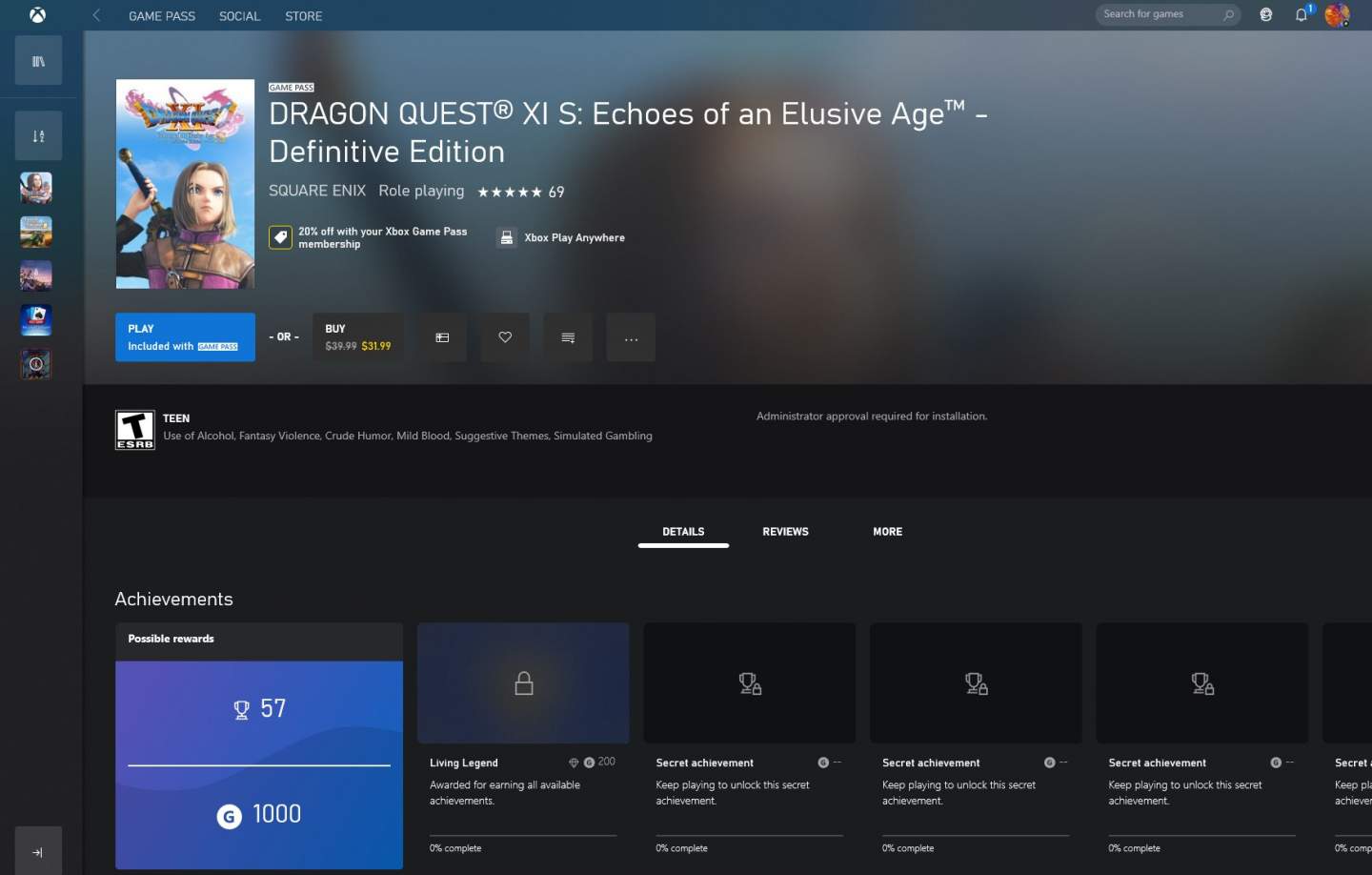Click the queue list icon button
Image resolution: width=1372 pixels, height=875 pixels.
[x=568, y=337]
